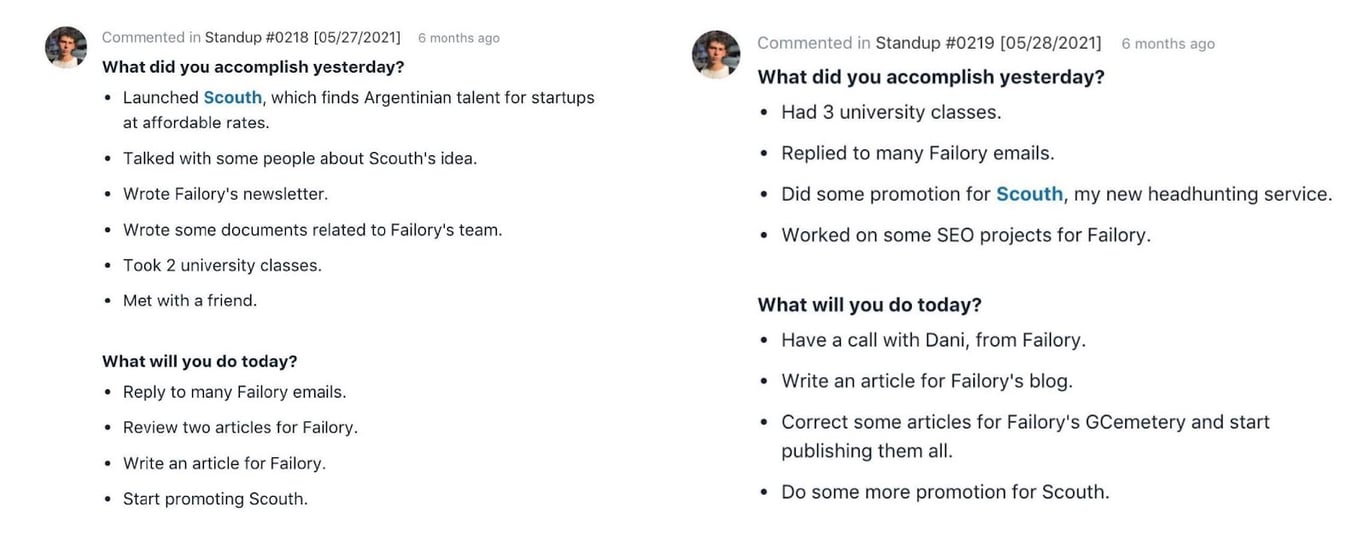
Task: Select the 'Start promoting Scouth.' bullet
Action: pyautogui.click(x=215, y=498)
